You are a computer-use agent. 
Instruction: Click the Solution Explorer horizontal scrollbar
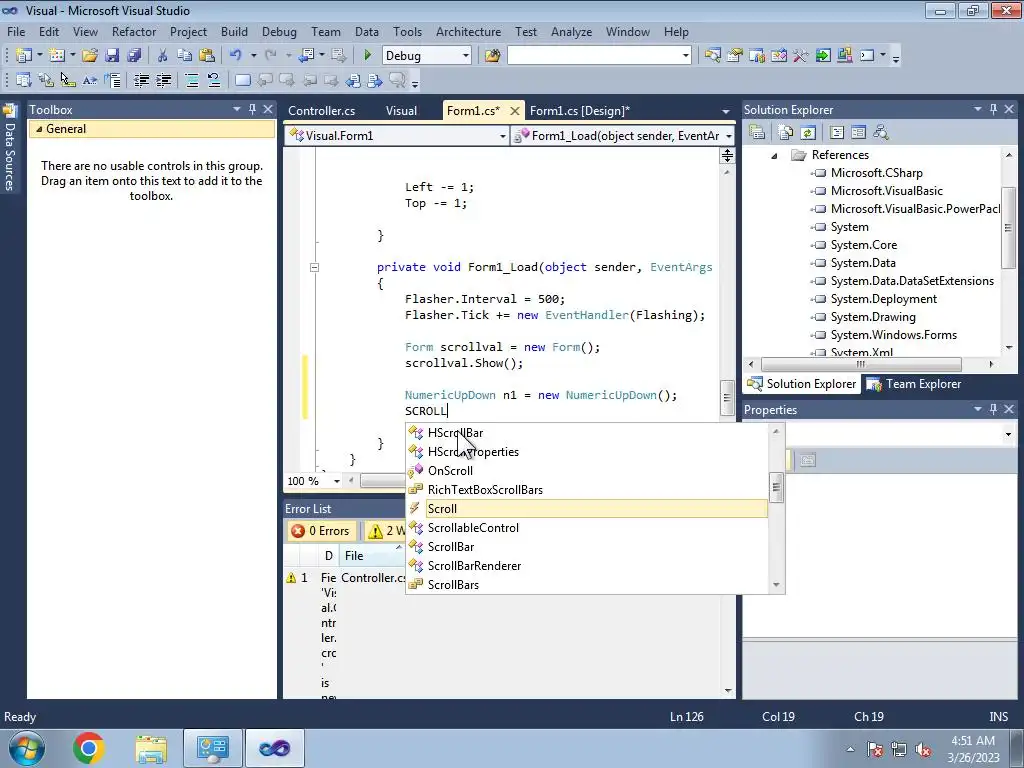pyautogui.click(x=861, y=364)
